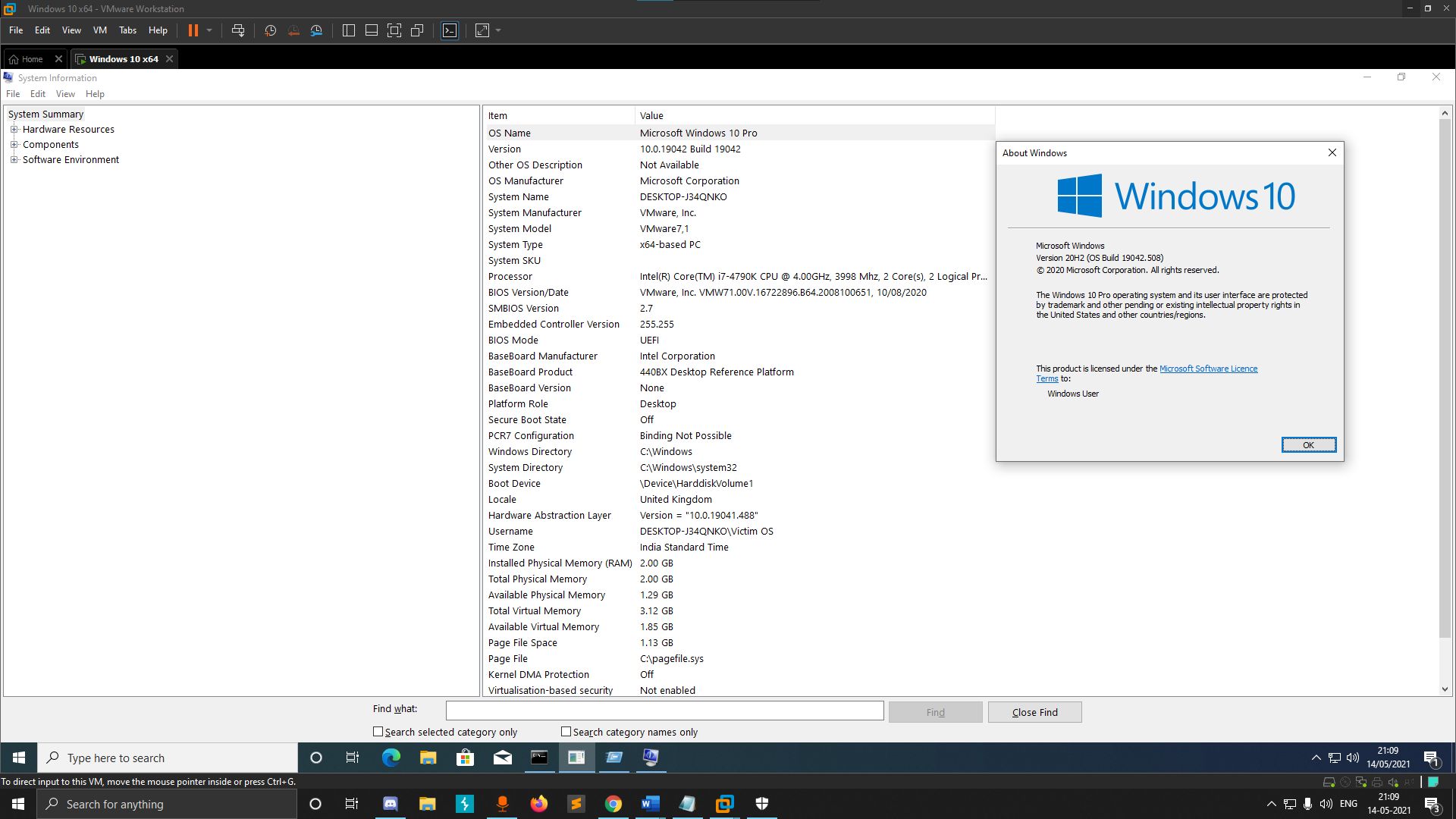Expand Hardware Resources tree node
Image resolution: width=1456 pixels, height=819 pixels.
coord(14,130)
